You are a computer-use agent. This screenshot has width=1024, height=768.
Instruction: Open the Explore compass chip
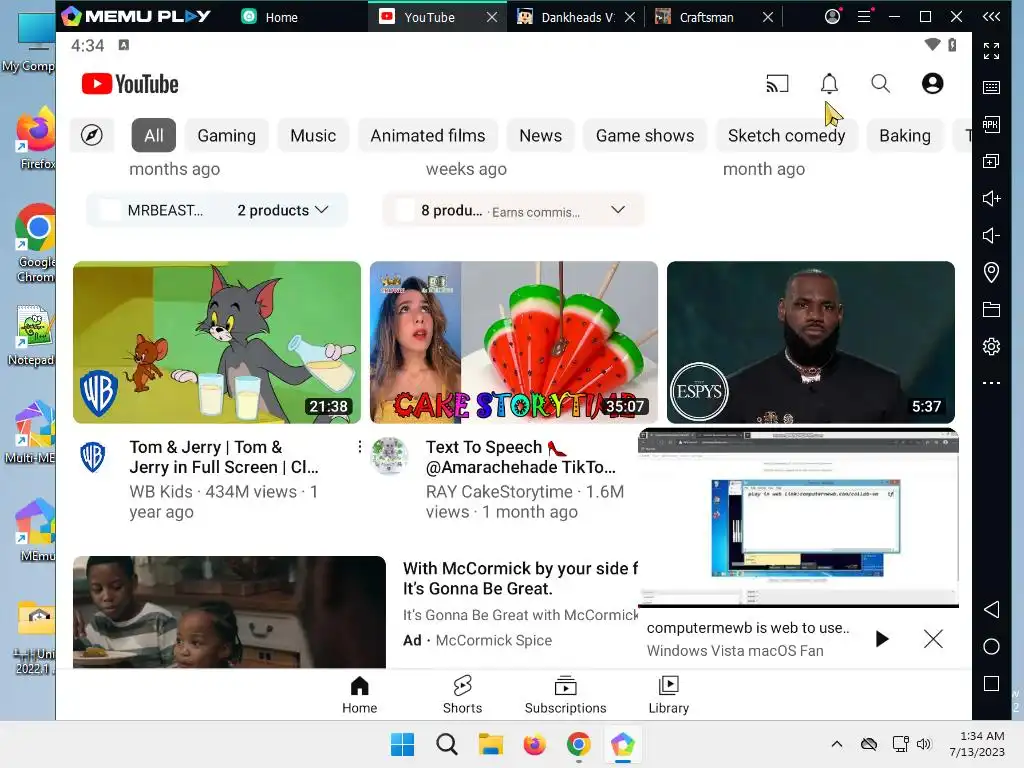tap(91, 135)
